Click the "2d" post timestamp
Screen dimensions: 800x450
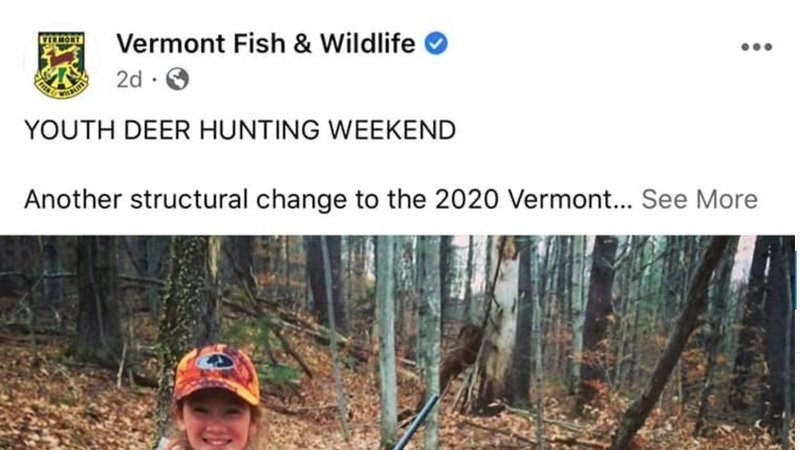click(x=129, y=80)
